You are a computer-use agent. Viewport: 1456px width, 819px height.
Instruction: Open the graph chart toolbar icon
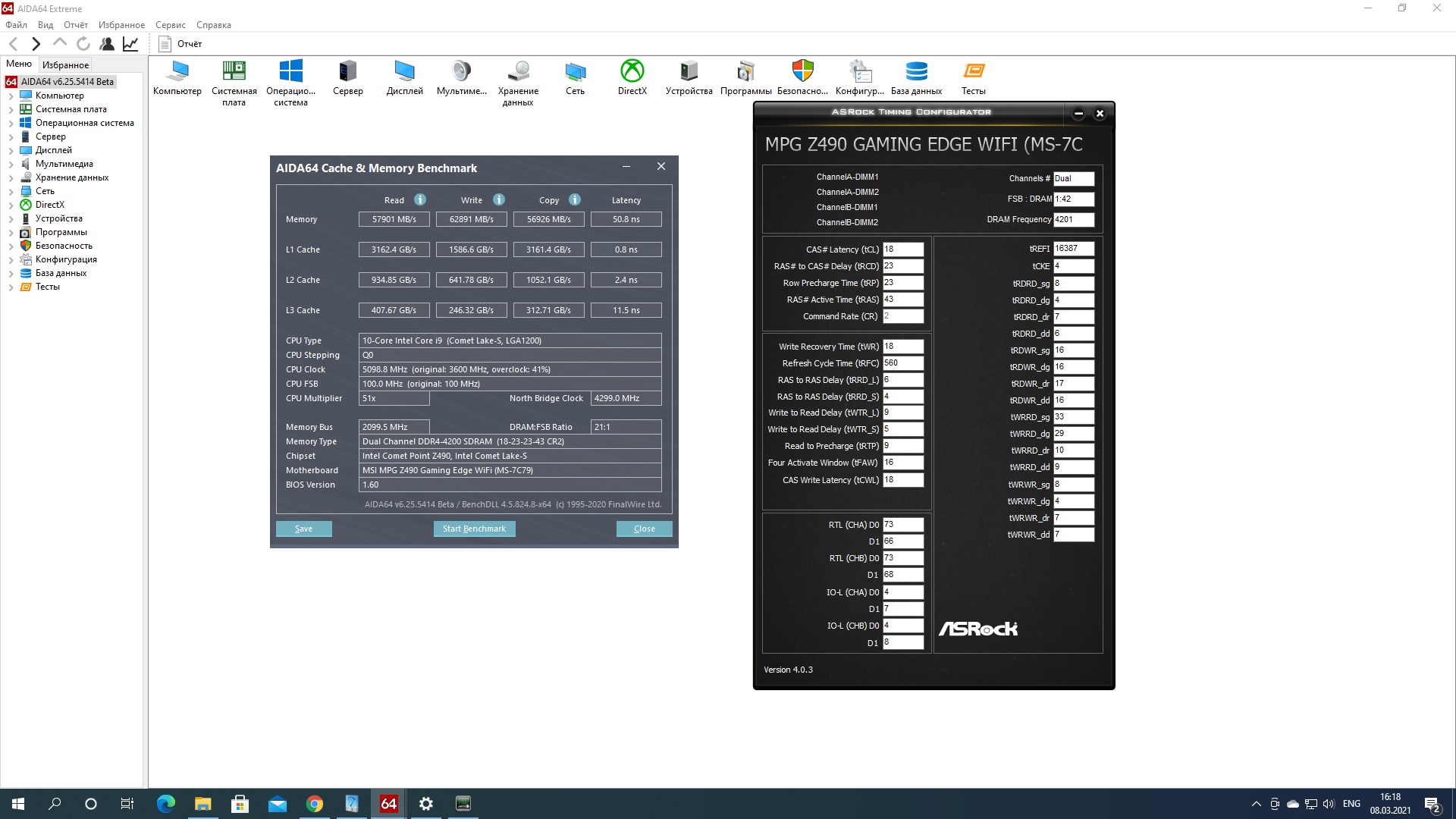(130, 44)
